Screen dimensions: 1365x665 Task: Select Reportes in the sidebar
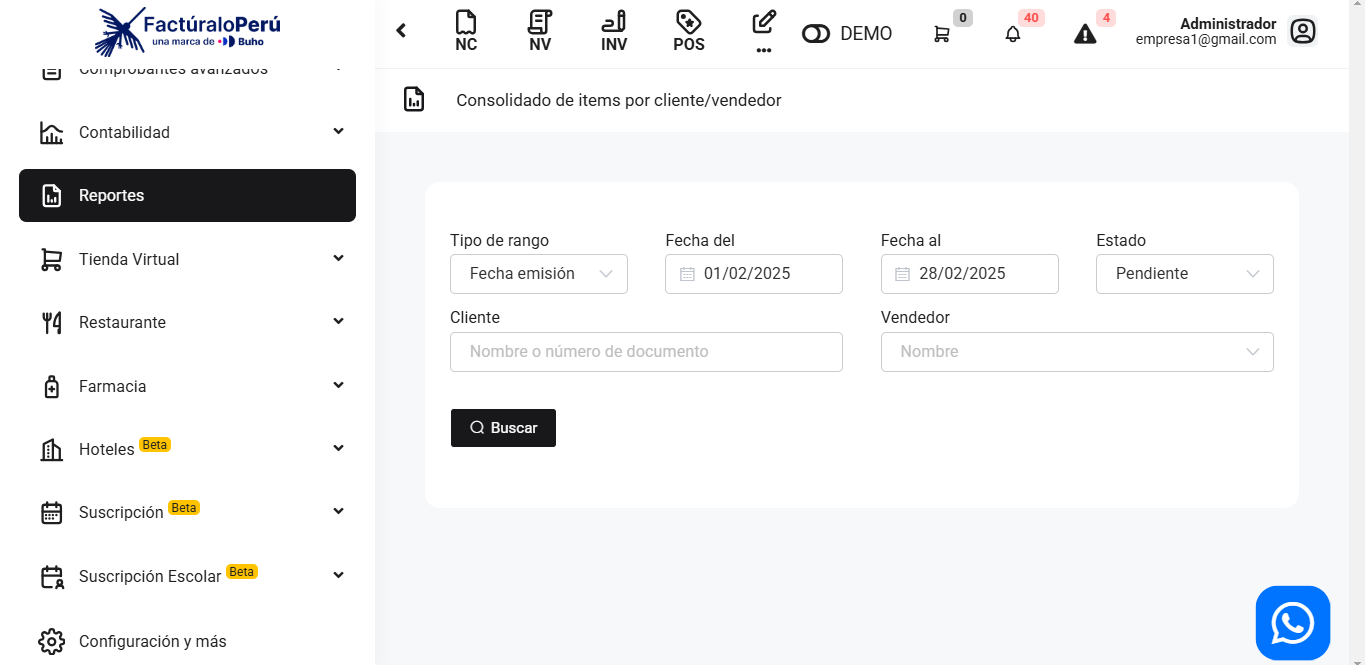click(x=187, y=196)
